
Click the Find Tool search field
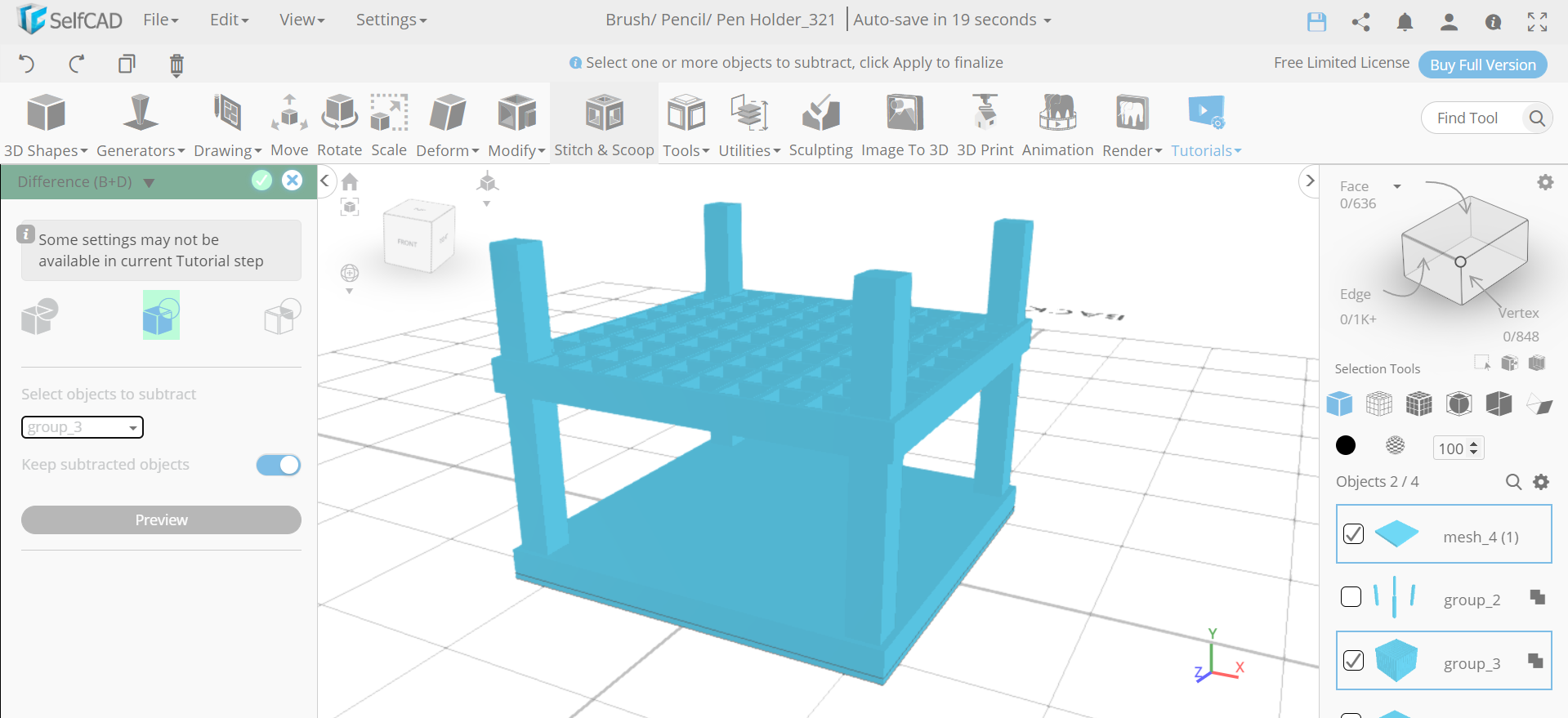(1487, 118)
